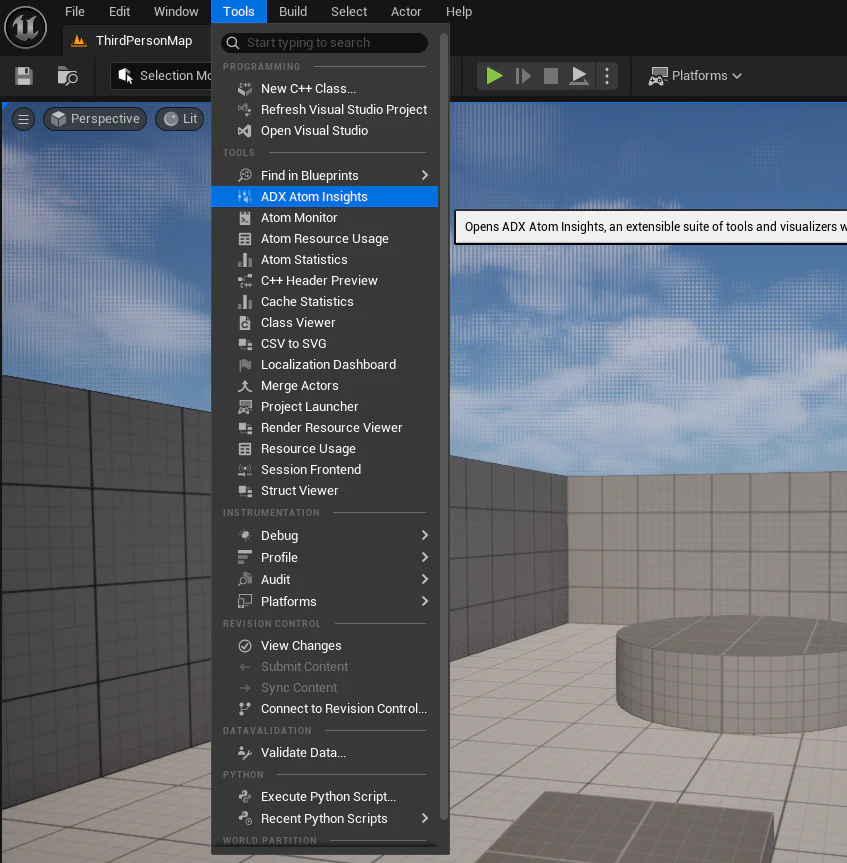Click Open Visual Studio menu item
Screen dimensions: 847x863
pyautogui.click(x=325, y=130)
